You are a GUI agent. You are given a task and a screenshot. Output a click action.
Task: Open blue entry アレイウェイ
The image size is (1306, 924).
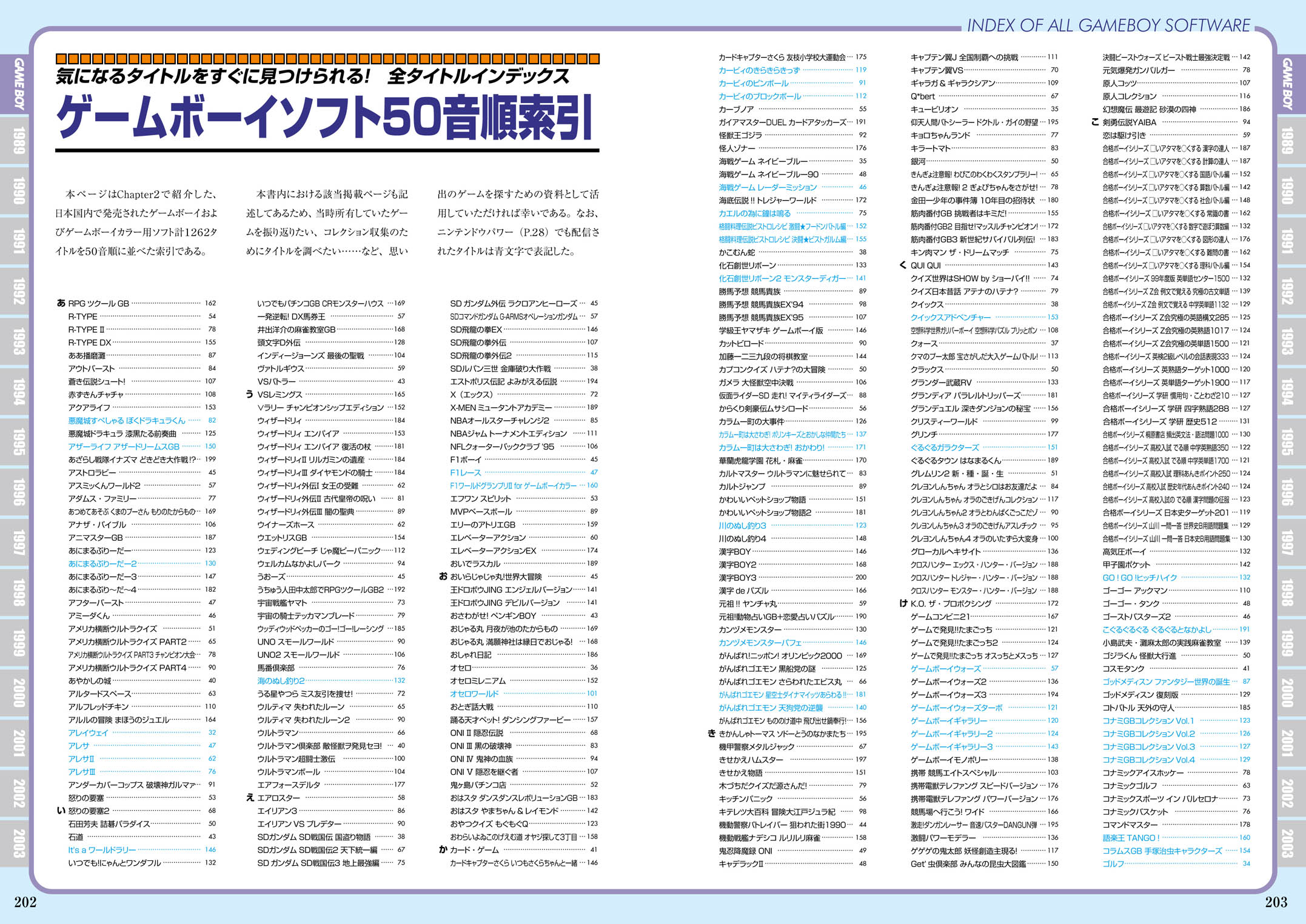88,732
